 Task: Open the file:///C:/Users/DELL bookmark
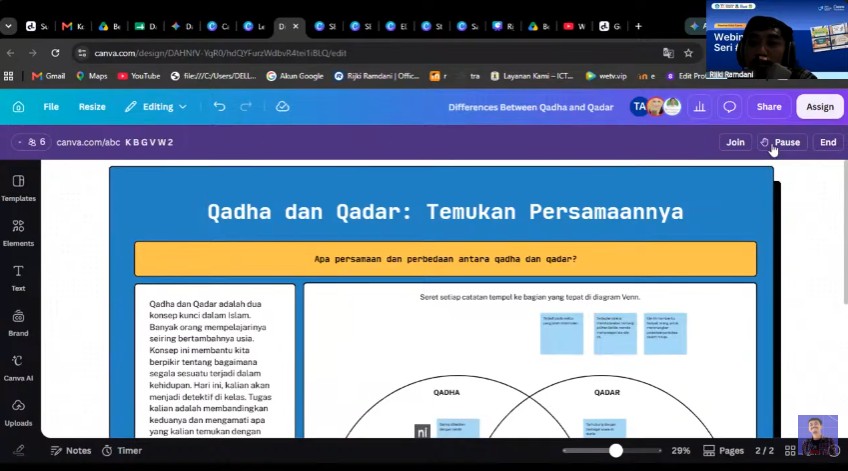point(213,76)
